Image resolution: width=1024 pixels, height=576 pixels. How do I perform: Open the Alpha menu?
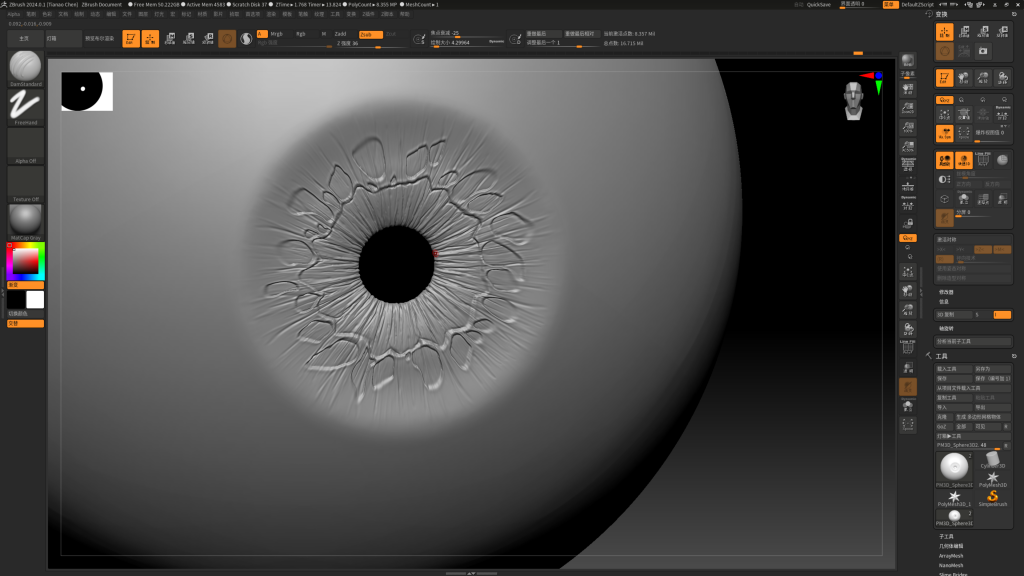[13, 14]
